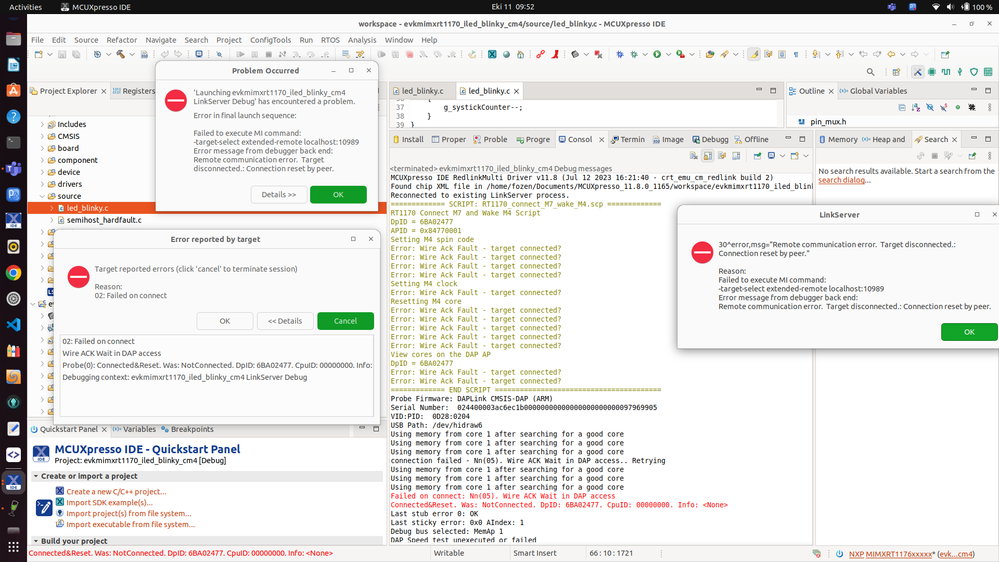This screenshot has width=999, height=562.
Task: Click the MCUXpresso X config icon in toolbar
Action: (x=492, y=54)
